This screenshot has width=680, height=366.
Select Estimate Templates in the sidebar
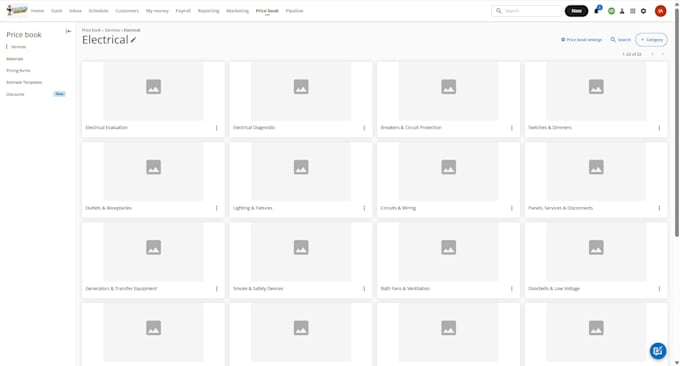[24, 82]
